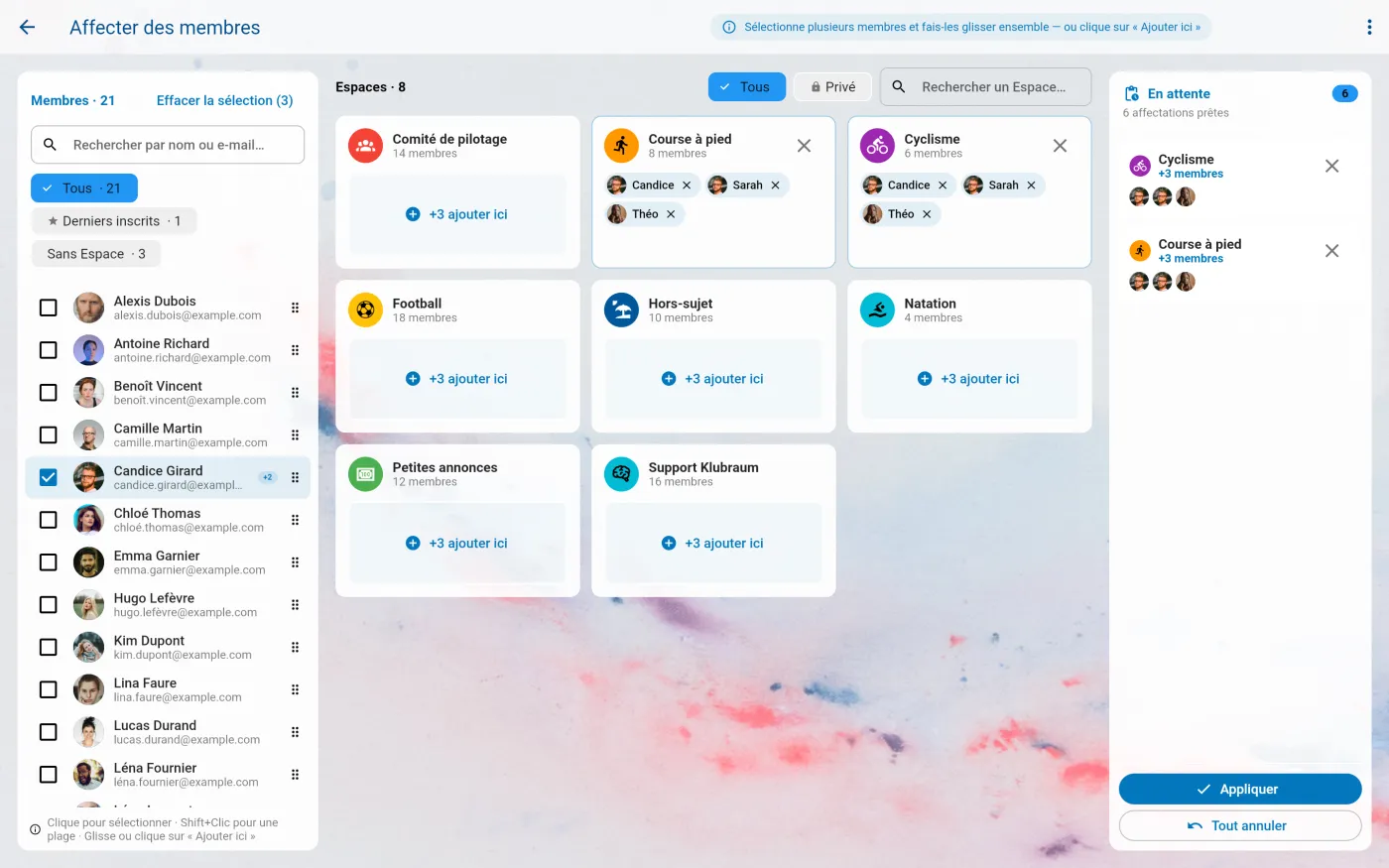Click the Hors-sujet space icon

pos(621,310)
